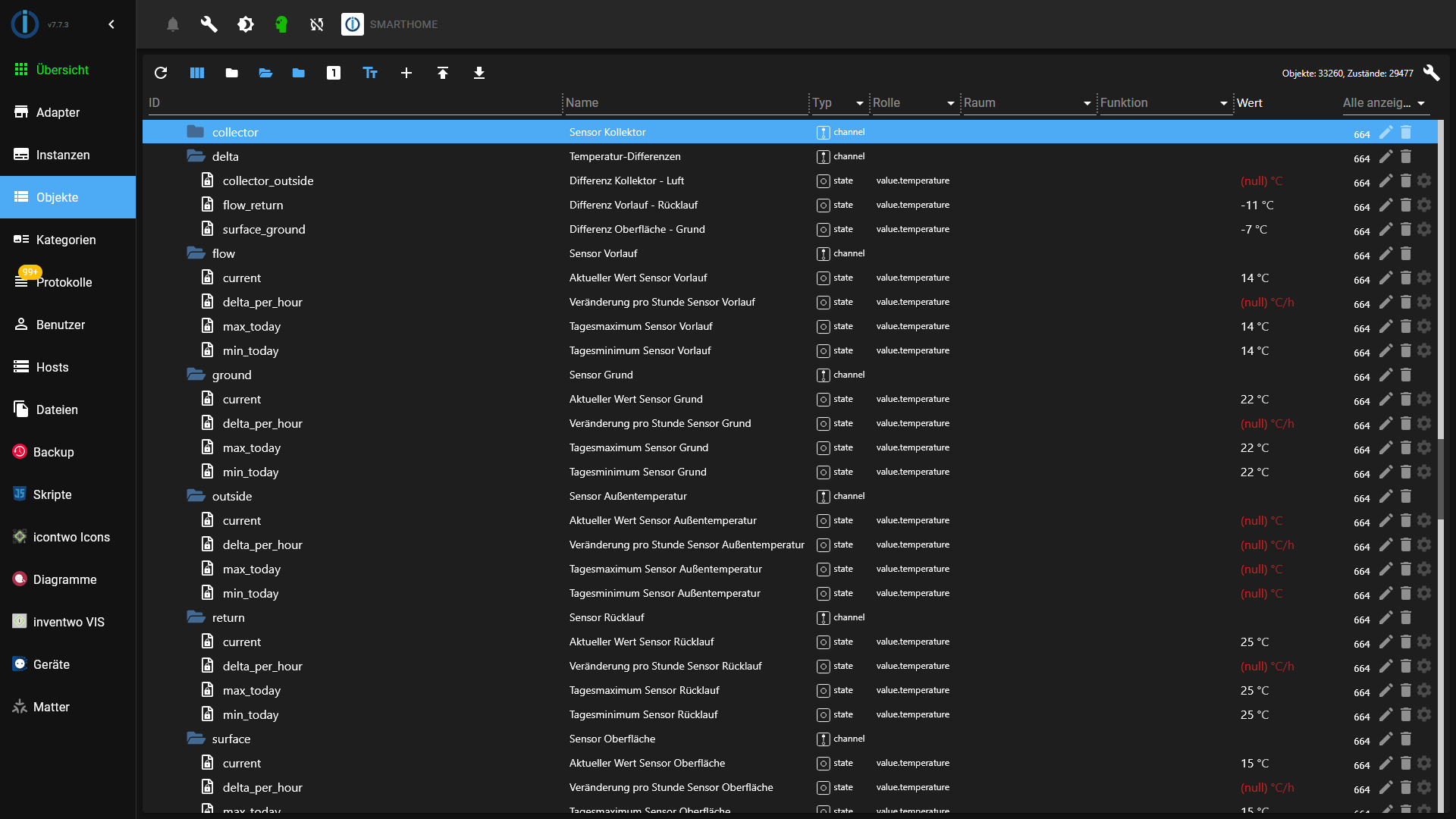The image size is (1456, 819).
Task: Toggle the dark/light theme brightness icon
Action: click(245, 24)
